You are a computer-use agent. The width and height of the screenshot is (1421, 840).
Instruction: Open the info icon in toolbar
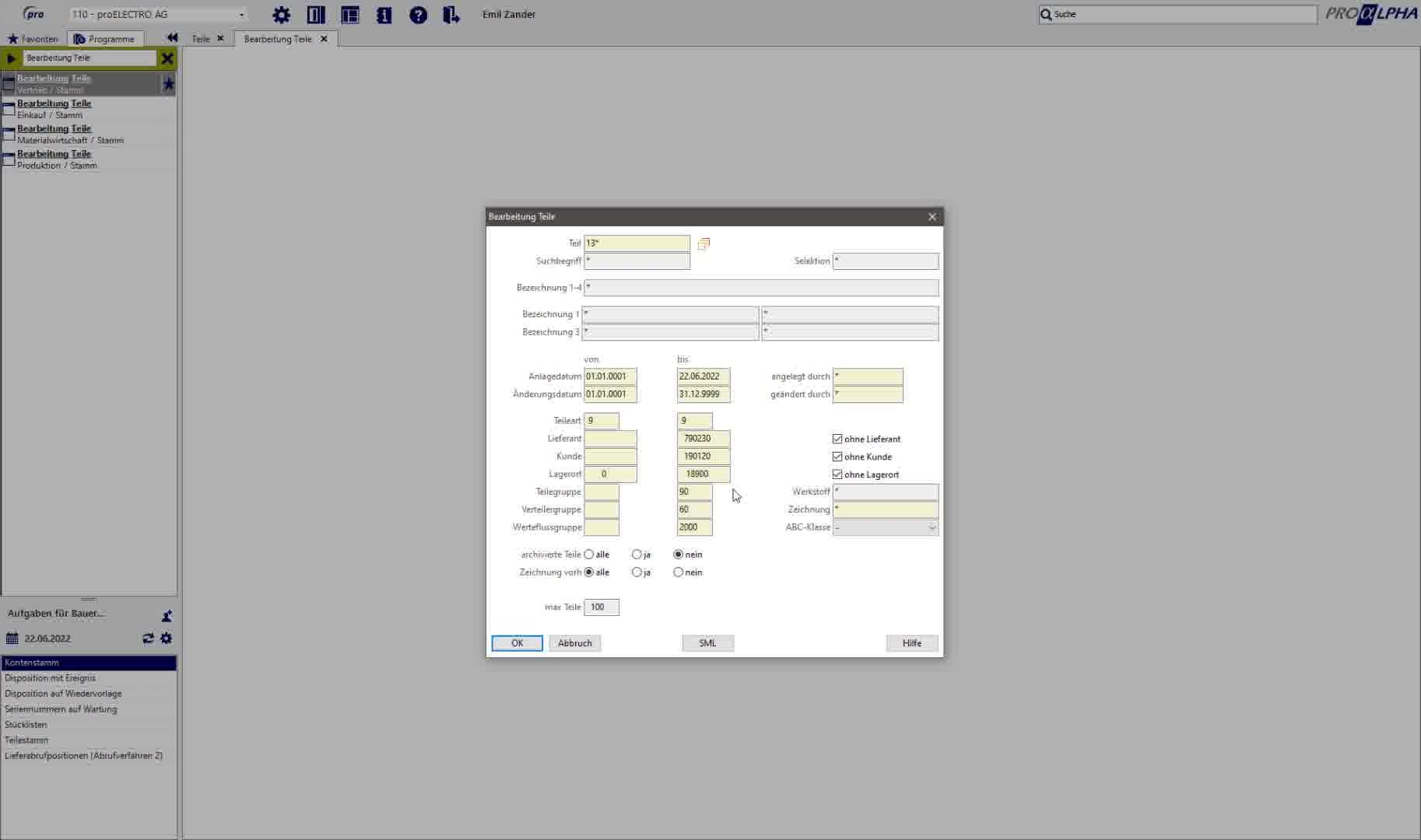click(384, 15)
